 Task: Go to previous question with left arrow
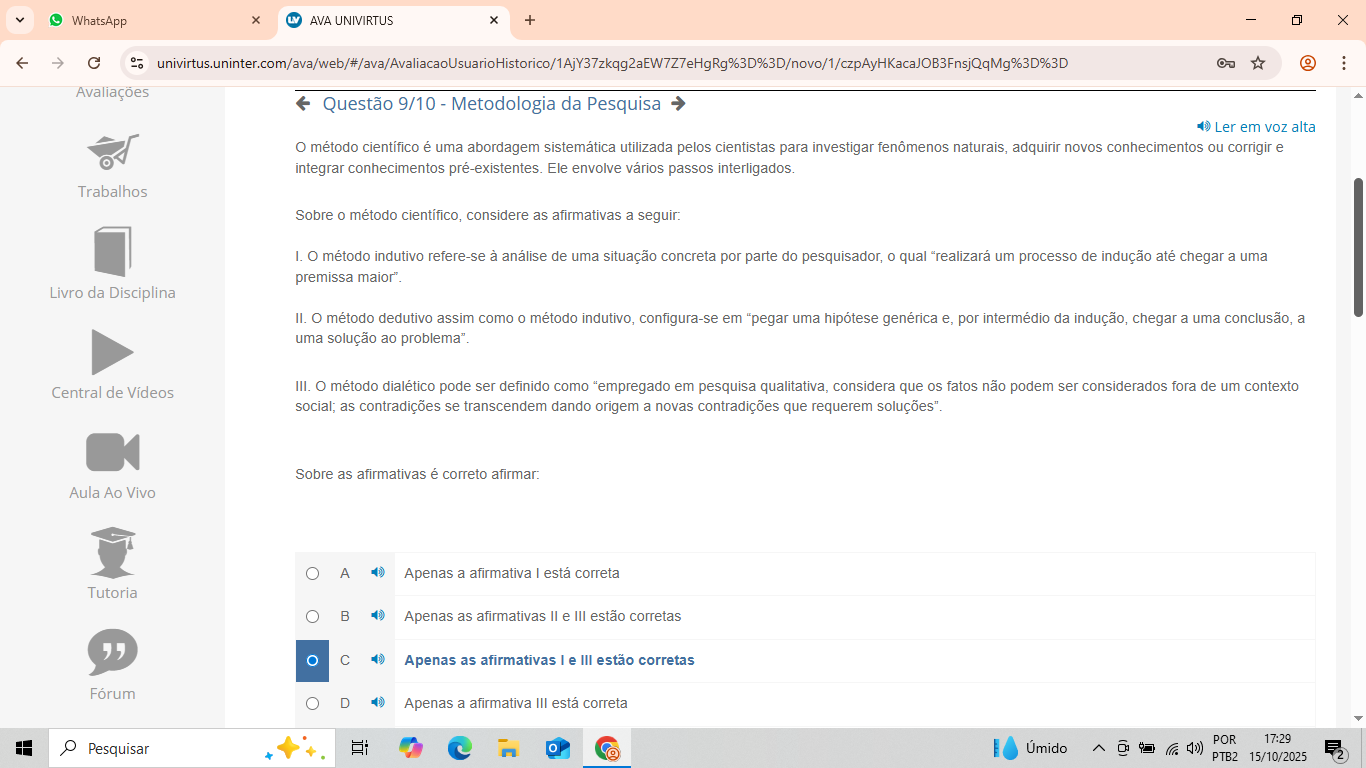click(303, 104)
